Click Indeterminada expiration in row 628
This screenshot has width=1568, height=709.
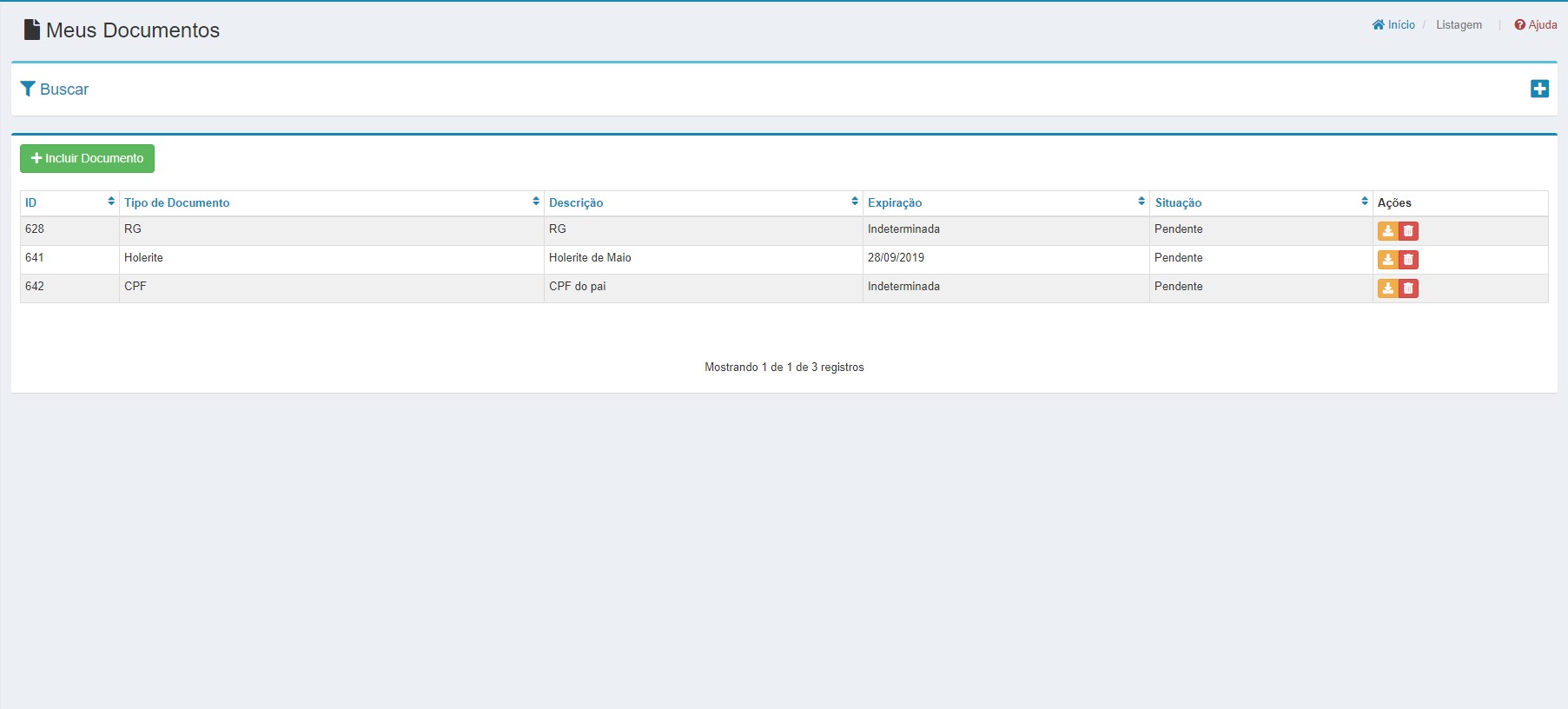903,229
